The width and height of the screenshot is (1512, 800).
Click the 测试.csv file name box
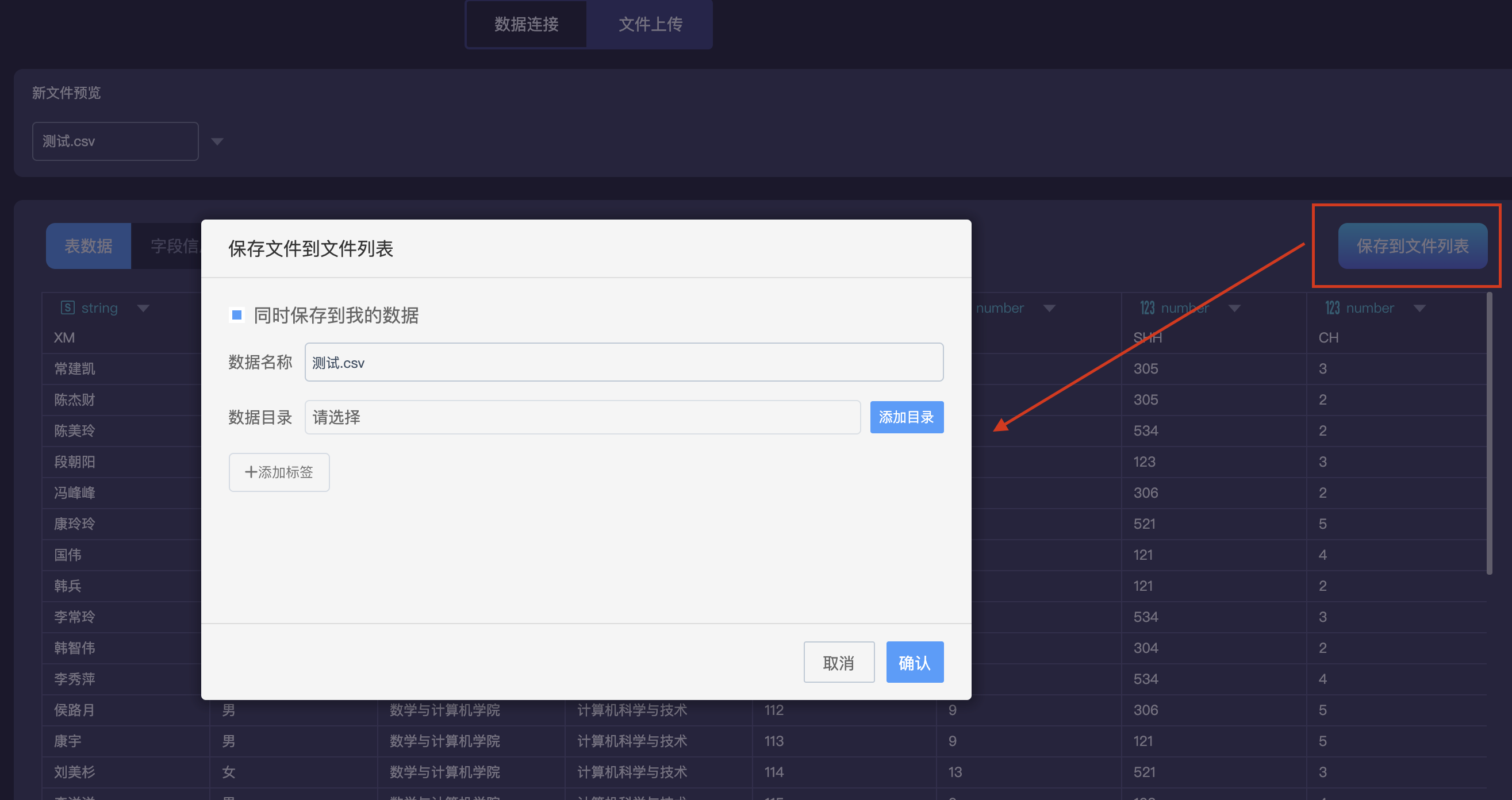115,141
